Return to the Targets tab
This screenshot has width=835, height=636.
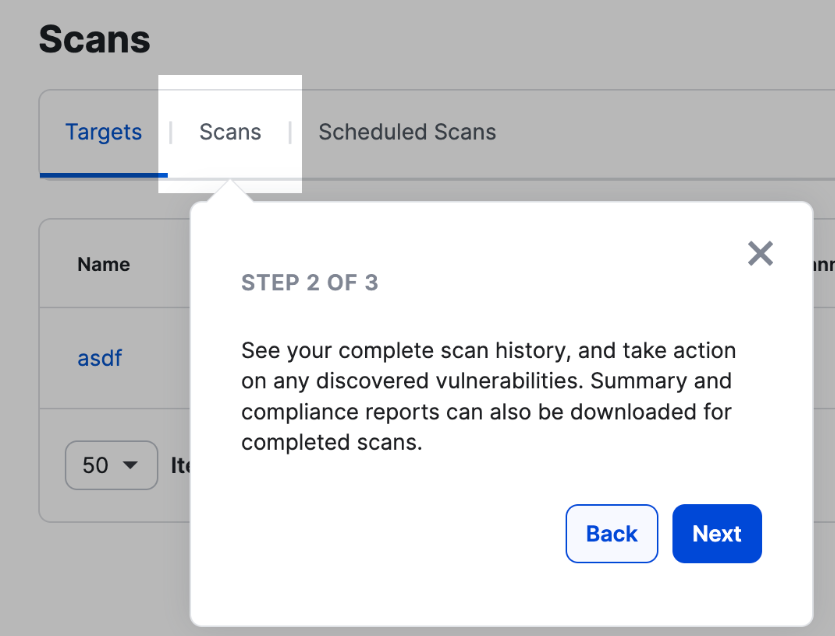click(103, 132)
